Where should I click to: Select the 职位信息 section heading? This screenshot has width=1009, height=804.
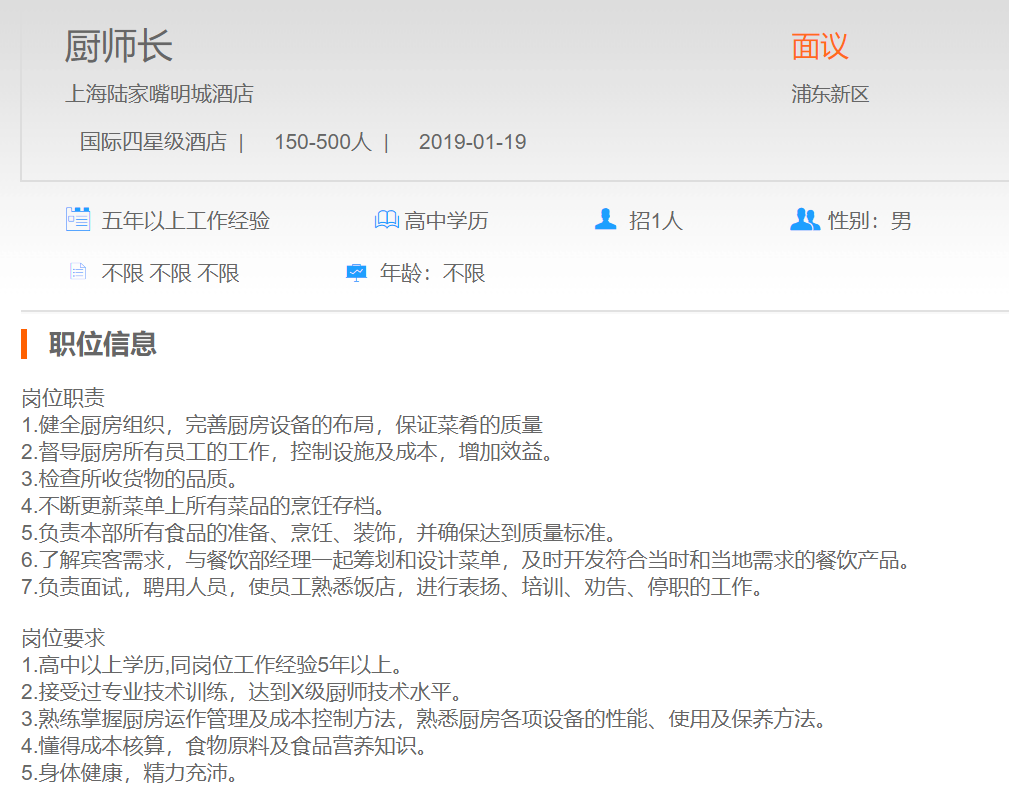click(x=102, y=344)
